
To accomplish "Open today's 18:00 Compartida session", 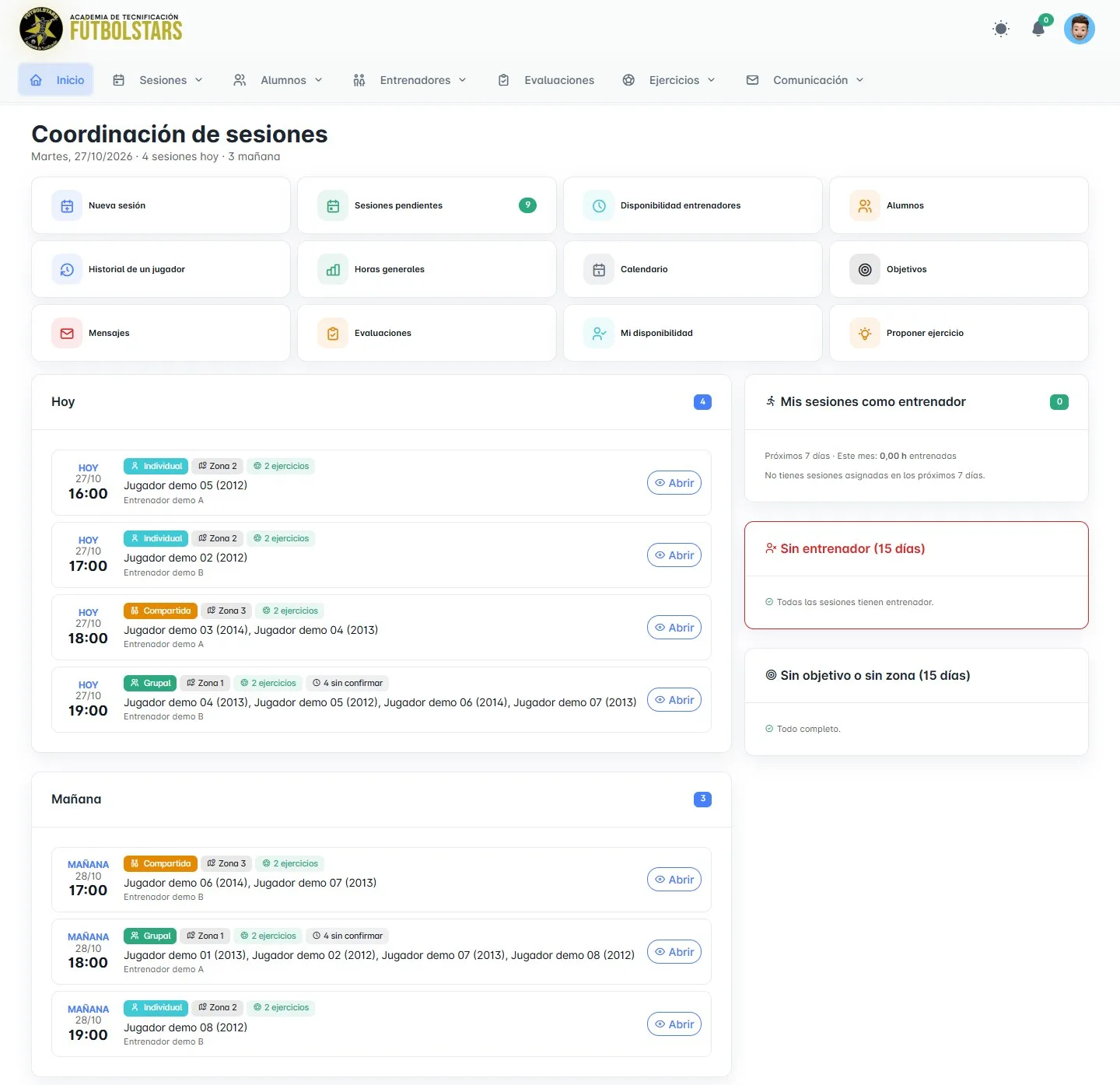I will coord(674,628).
